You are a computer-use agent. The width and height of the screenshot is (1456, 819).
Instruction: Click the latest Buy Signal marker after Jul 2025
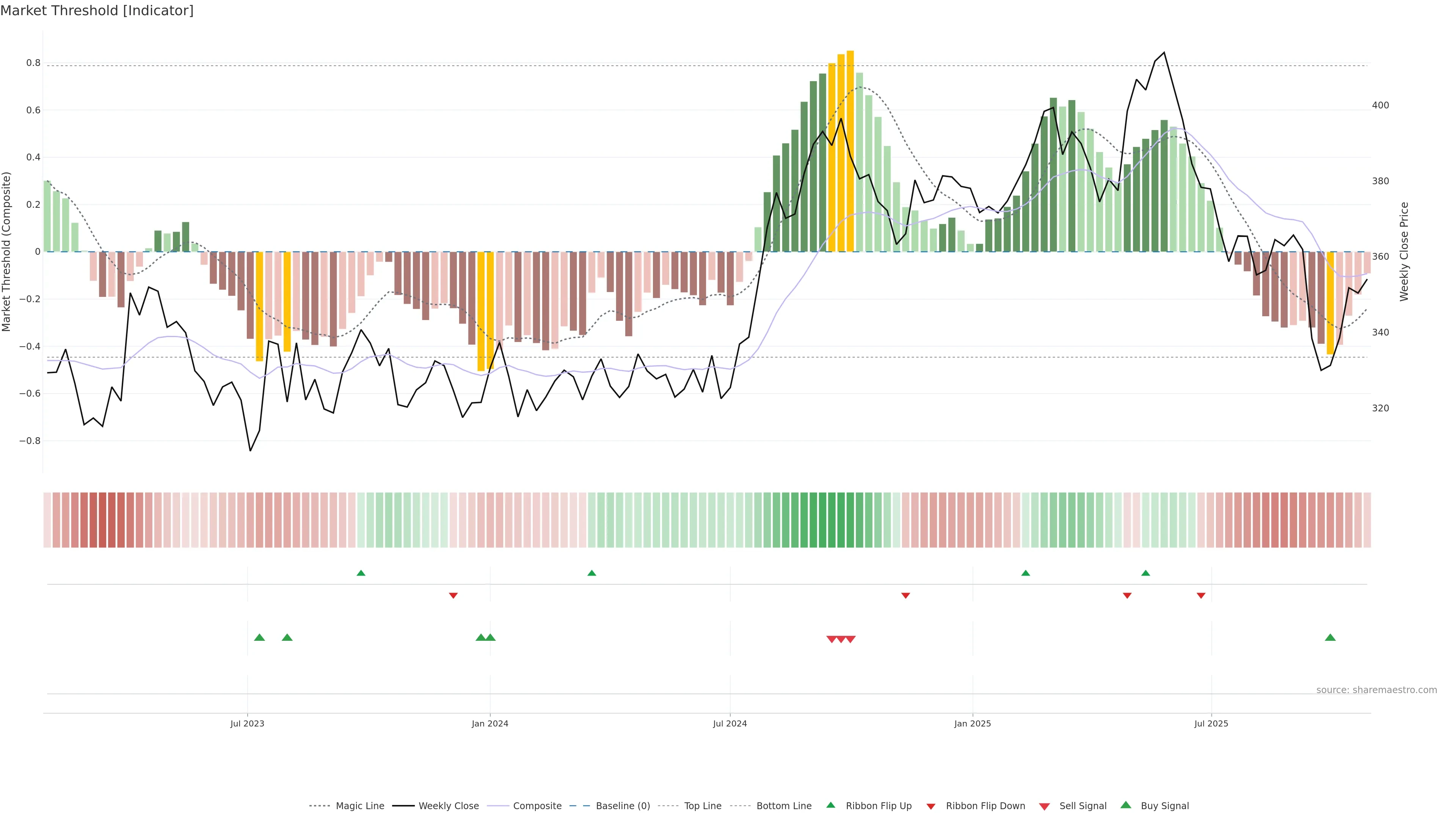[x=1330, y=637]
